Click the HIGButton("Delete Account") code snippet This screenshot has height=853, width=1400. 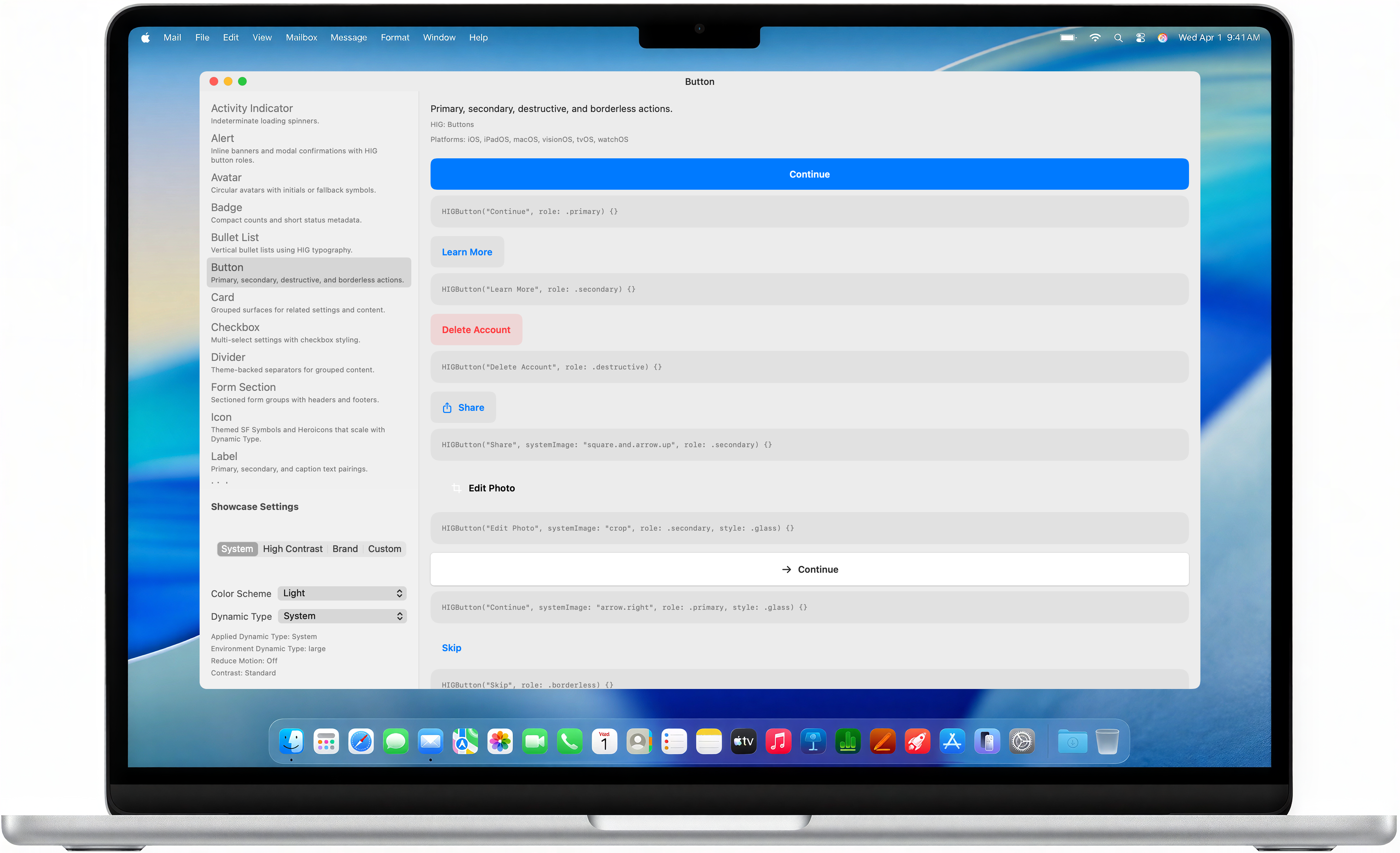click(x=809, y=367)
